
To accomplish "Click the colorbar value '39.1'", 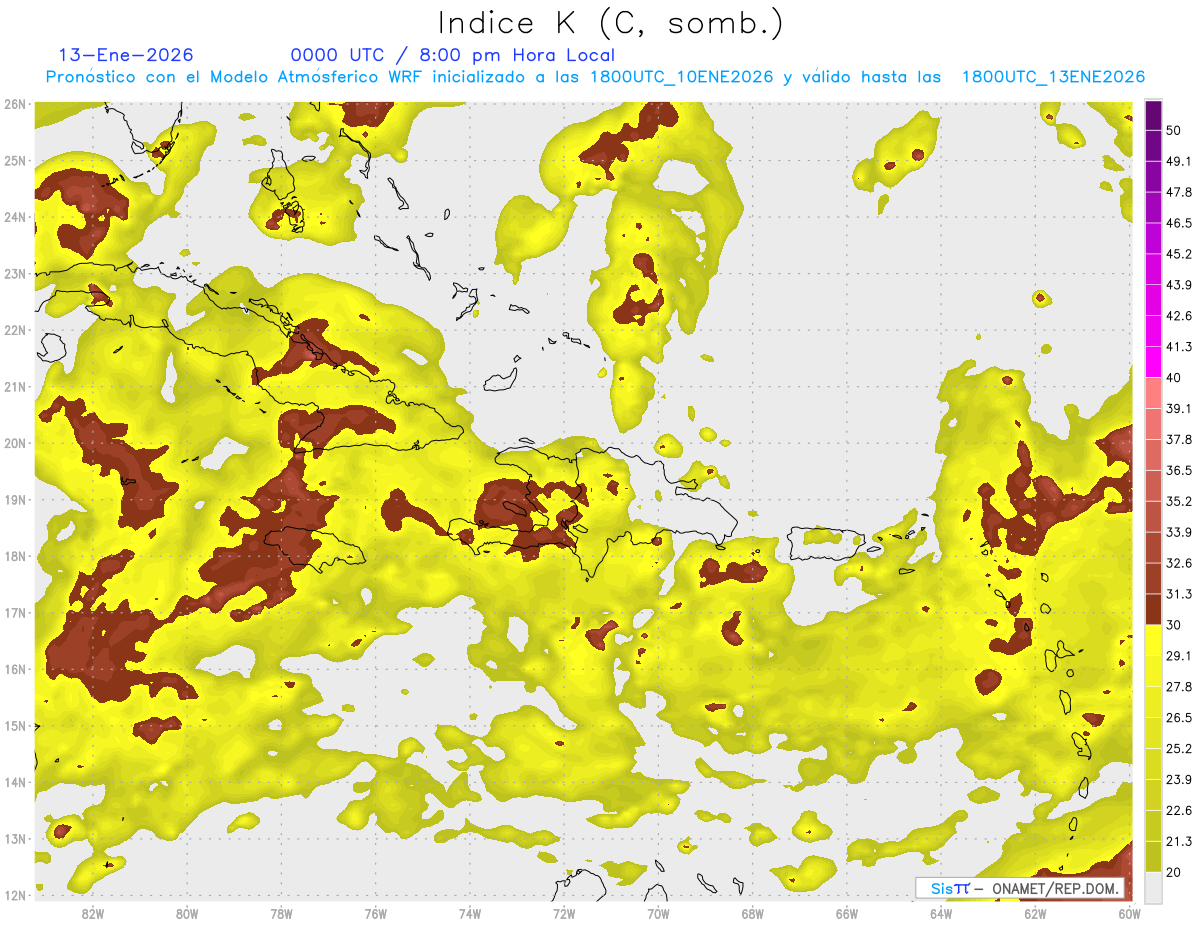I will (1178, 408).
